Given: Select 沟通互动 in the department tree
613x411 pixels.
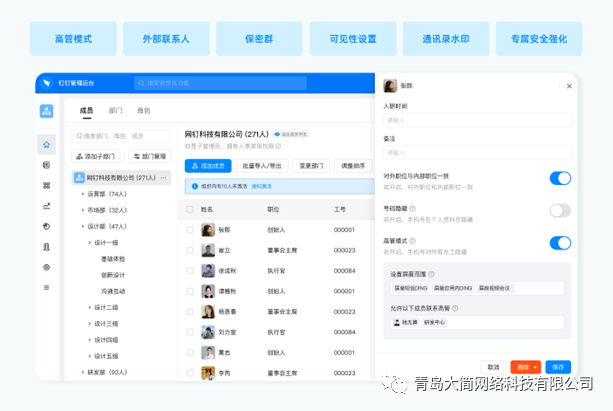Looking at the screenshot, I should (x=113, y=291).
